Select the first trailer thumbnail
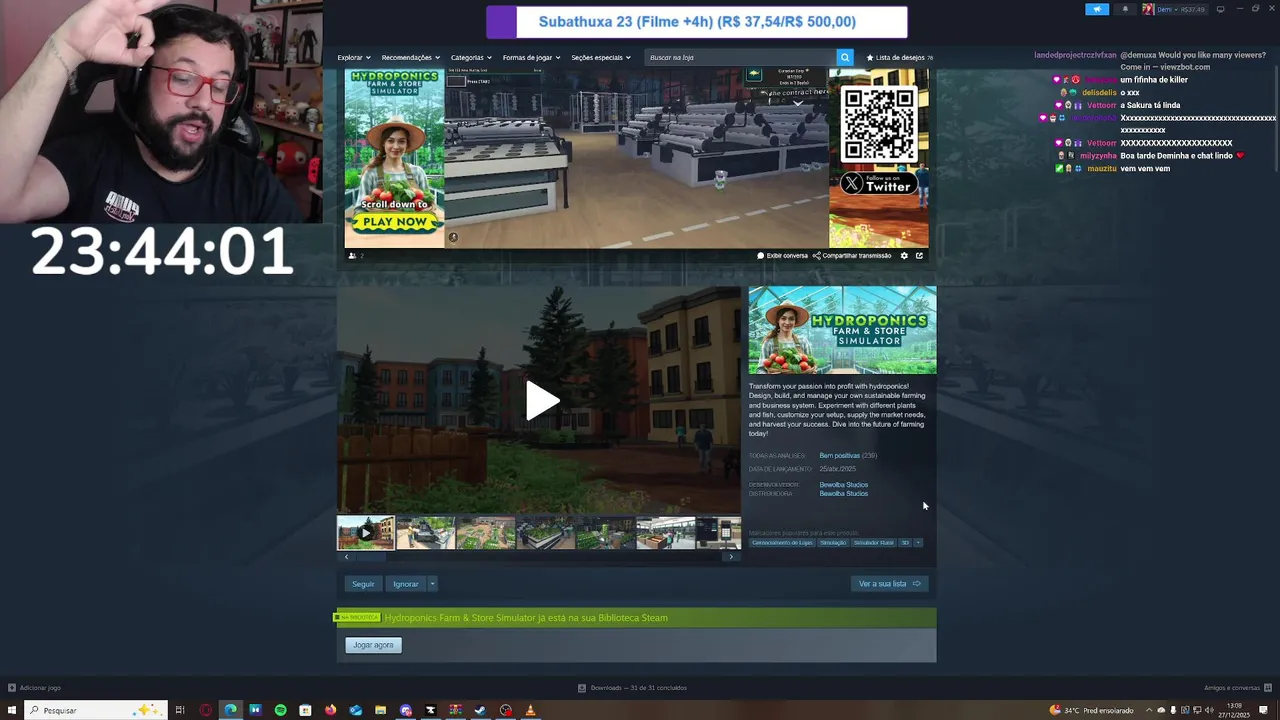 click(x=366, y=533)
